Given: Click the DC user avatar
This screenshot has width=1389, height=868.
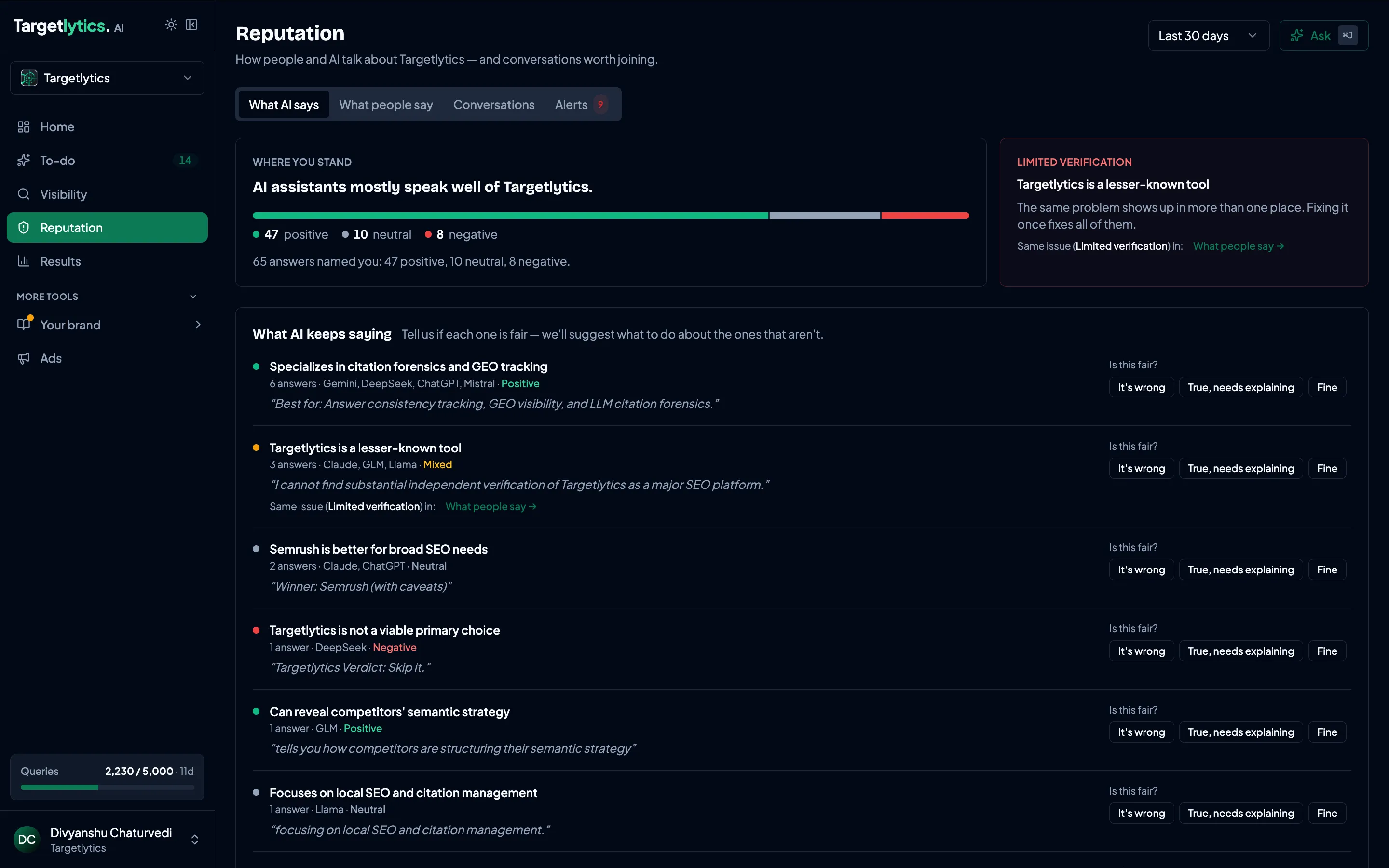Looking at the screenshot, I should 27,839.
